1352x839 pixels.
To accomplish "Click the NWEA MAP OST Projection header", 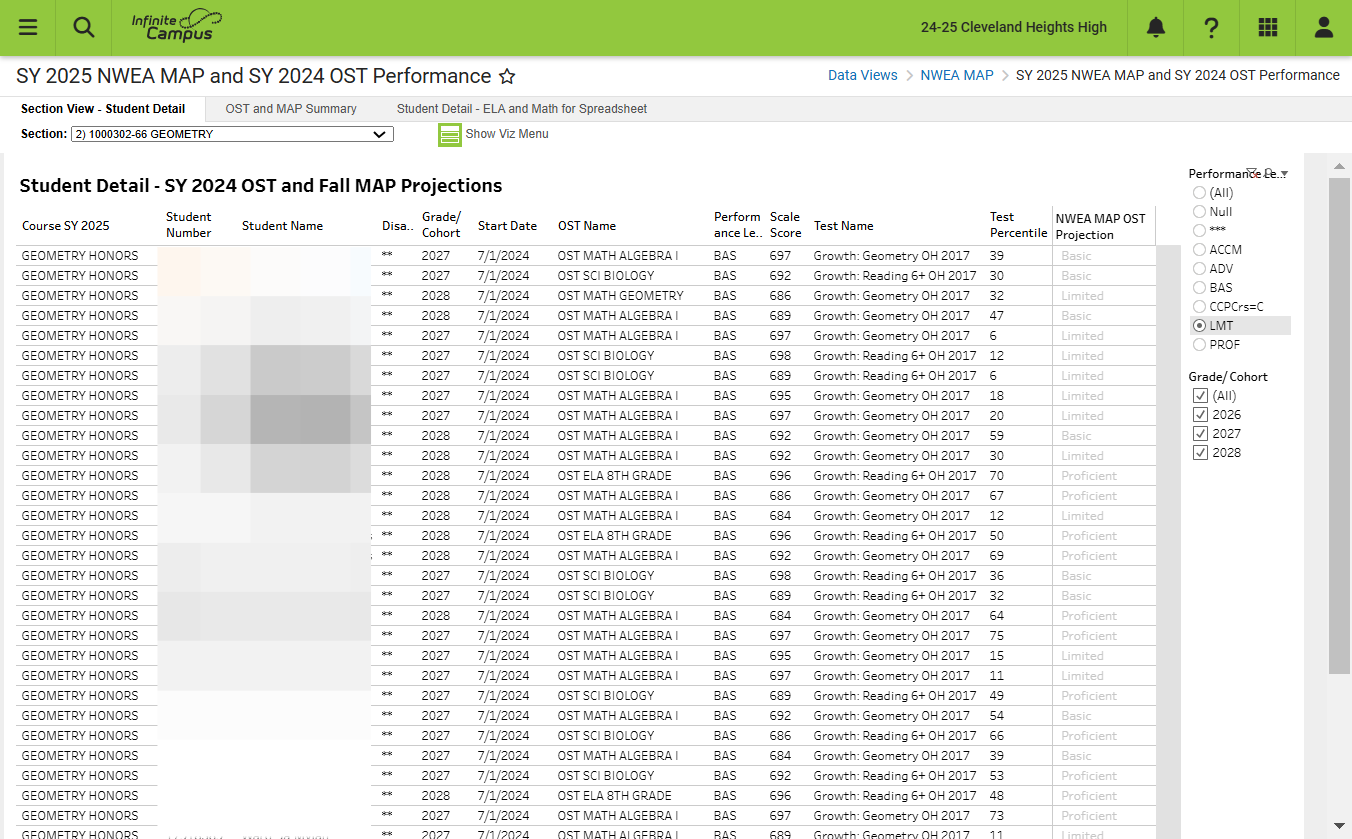I will click(x=1103, y=227).
